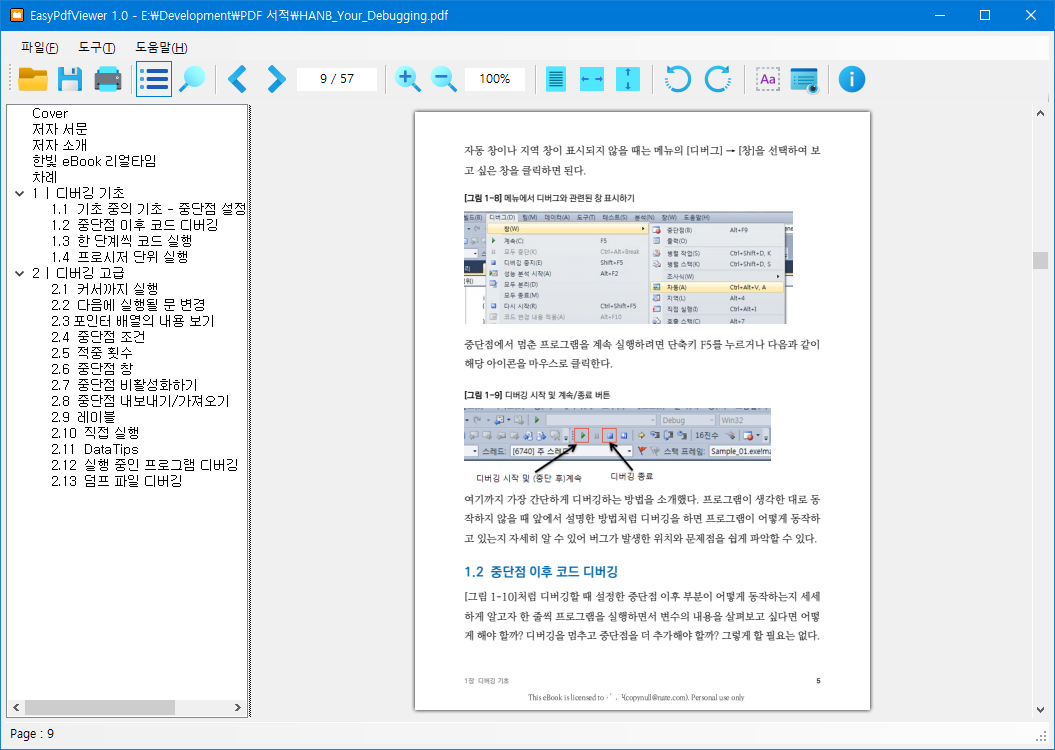Click the 그림 1-8 menu screenshot image

click(x=628, y=267)
